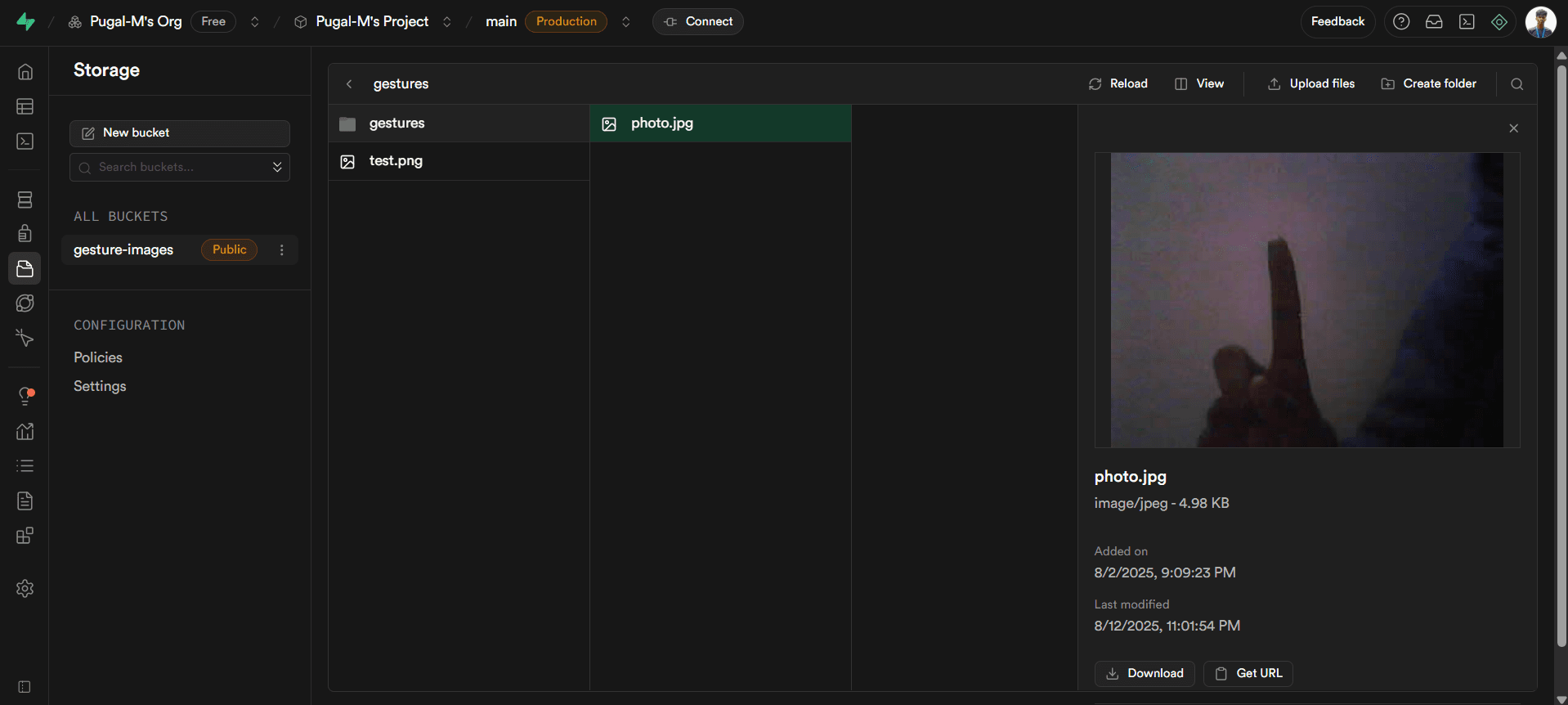Open the Authentication lock icon
Screen dimensions: 1568x705
(25, 234)
